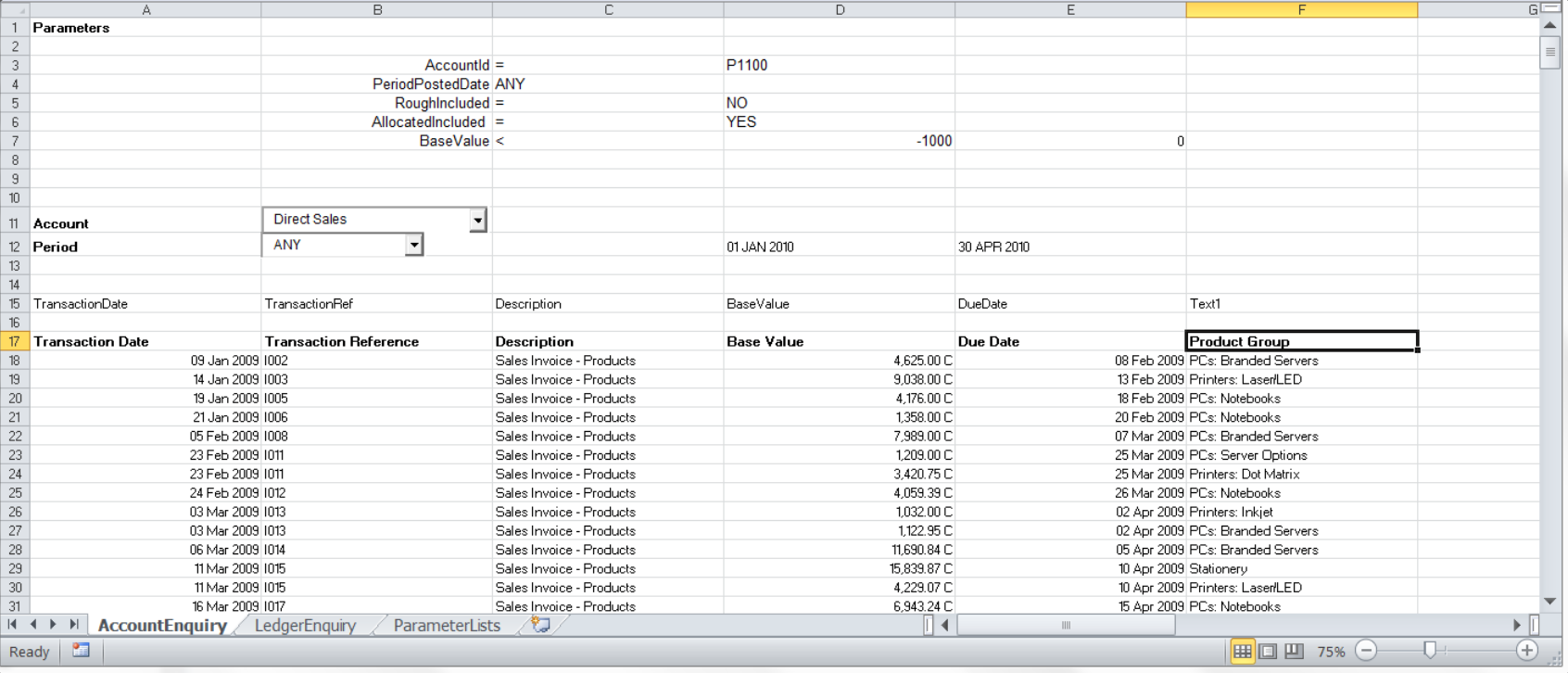Switch to Page Layout view
Viewport: 1568px width, 673px height.
pyautogui.click(x=1268, y=651)
